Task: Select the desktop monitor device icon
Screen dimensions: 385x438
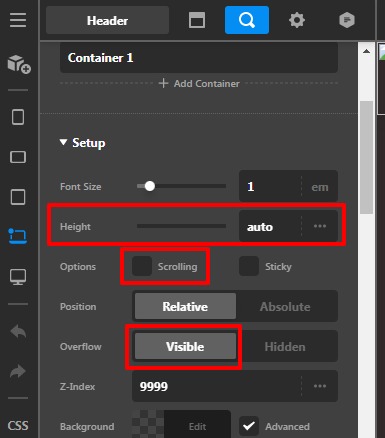Action: click(x=18, y=277)
